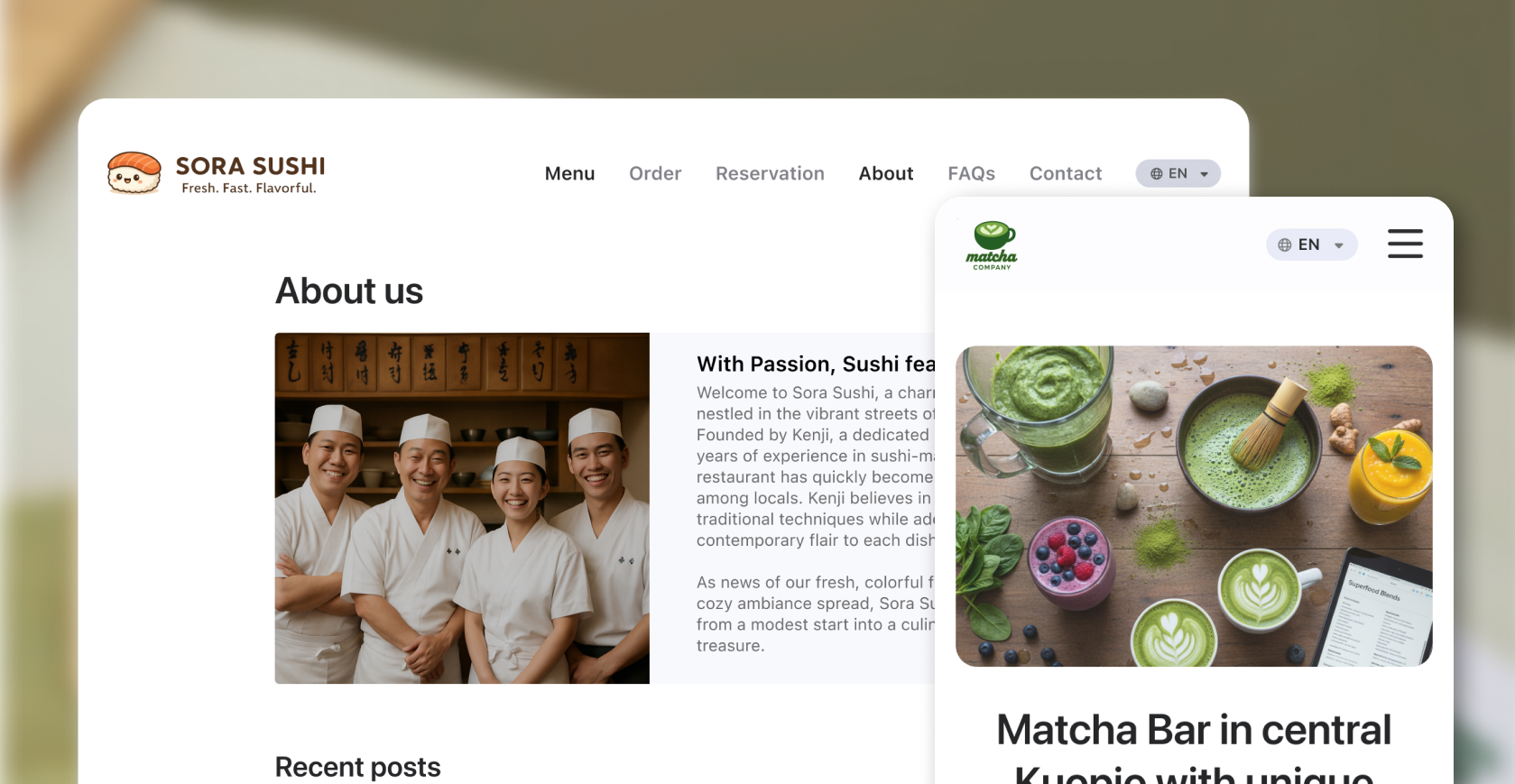Click the Sora Sushi nigiri logo icon
Screen dimensions: 1515x784
tap(134, 173)
